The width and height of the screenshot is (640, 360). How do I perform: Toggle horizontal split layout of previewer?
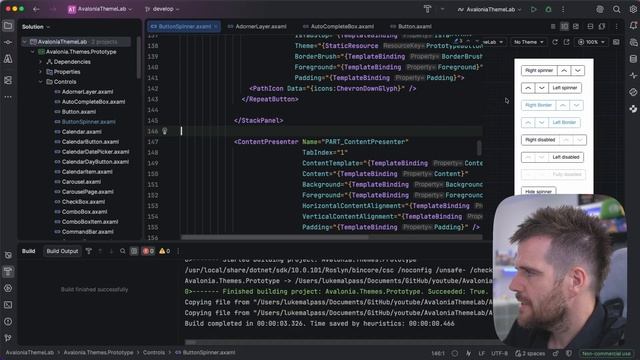(590, 27)
